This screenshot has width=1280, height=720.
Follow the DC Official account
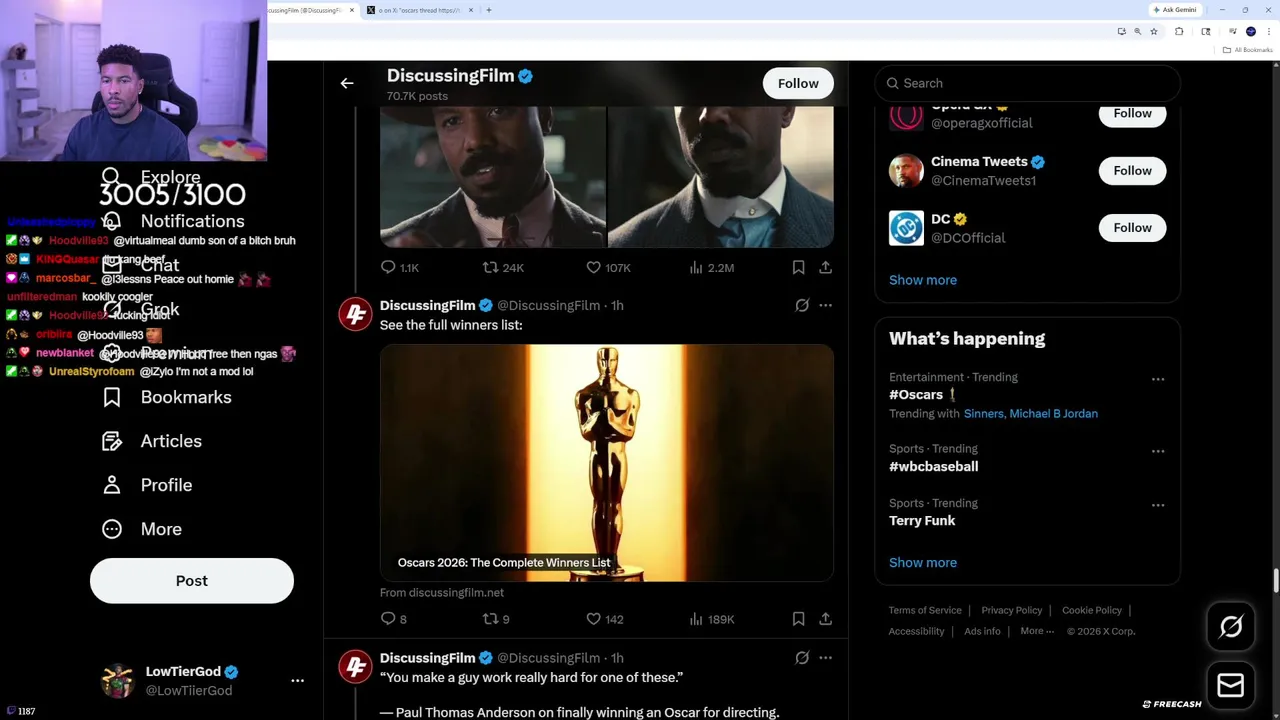1133,228
